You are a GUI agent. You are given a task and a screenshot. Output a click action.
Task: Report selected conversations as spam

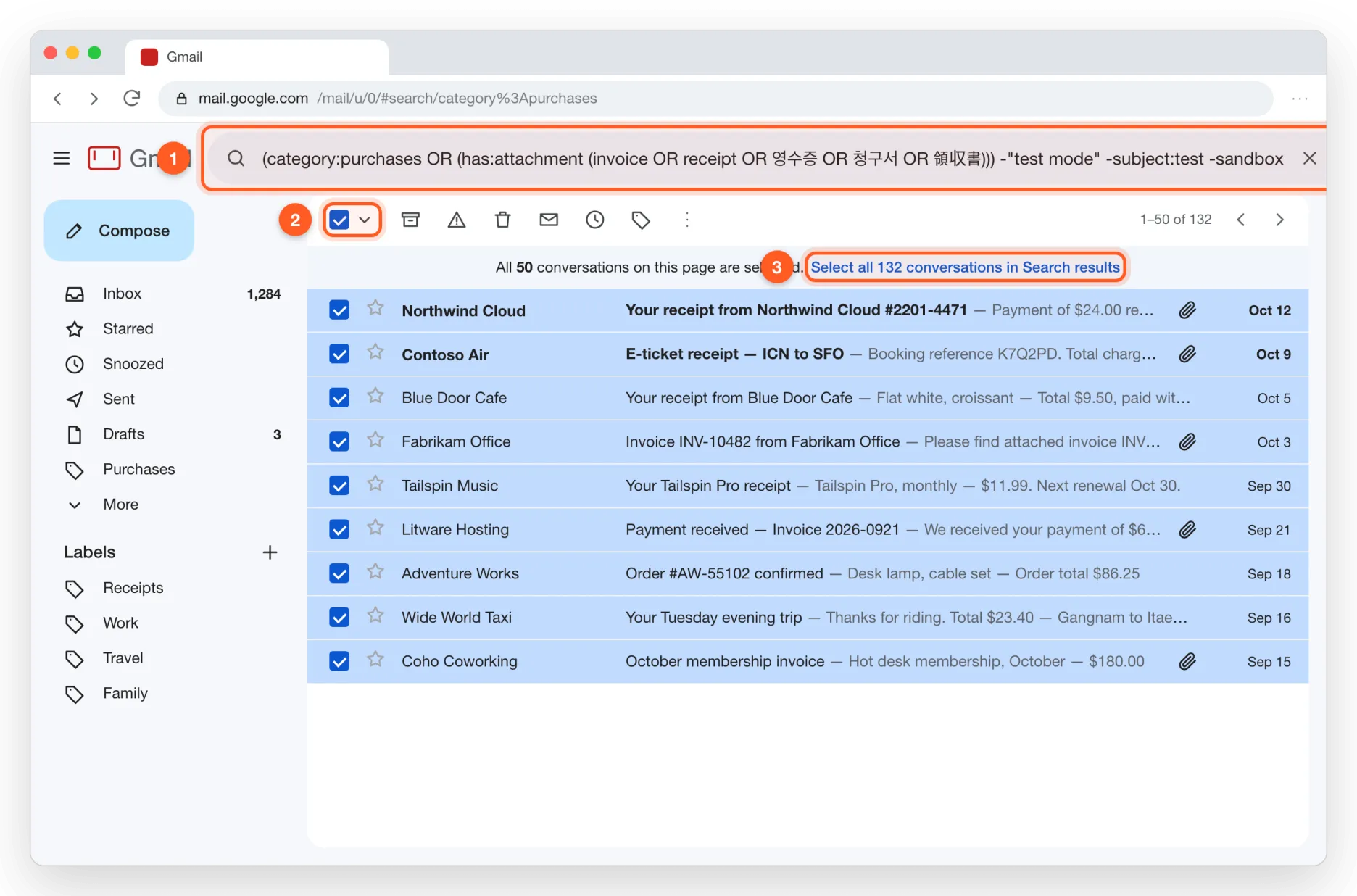(x=457, y=220)
